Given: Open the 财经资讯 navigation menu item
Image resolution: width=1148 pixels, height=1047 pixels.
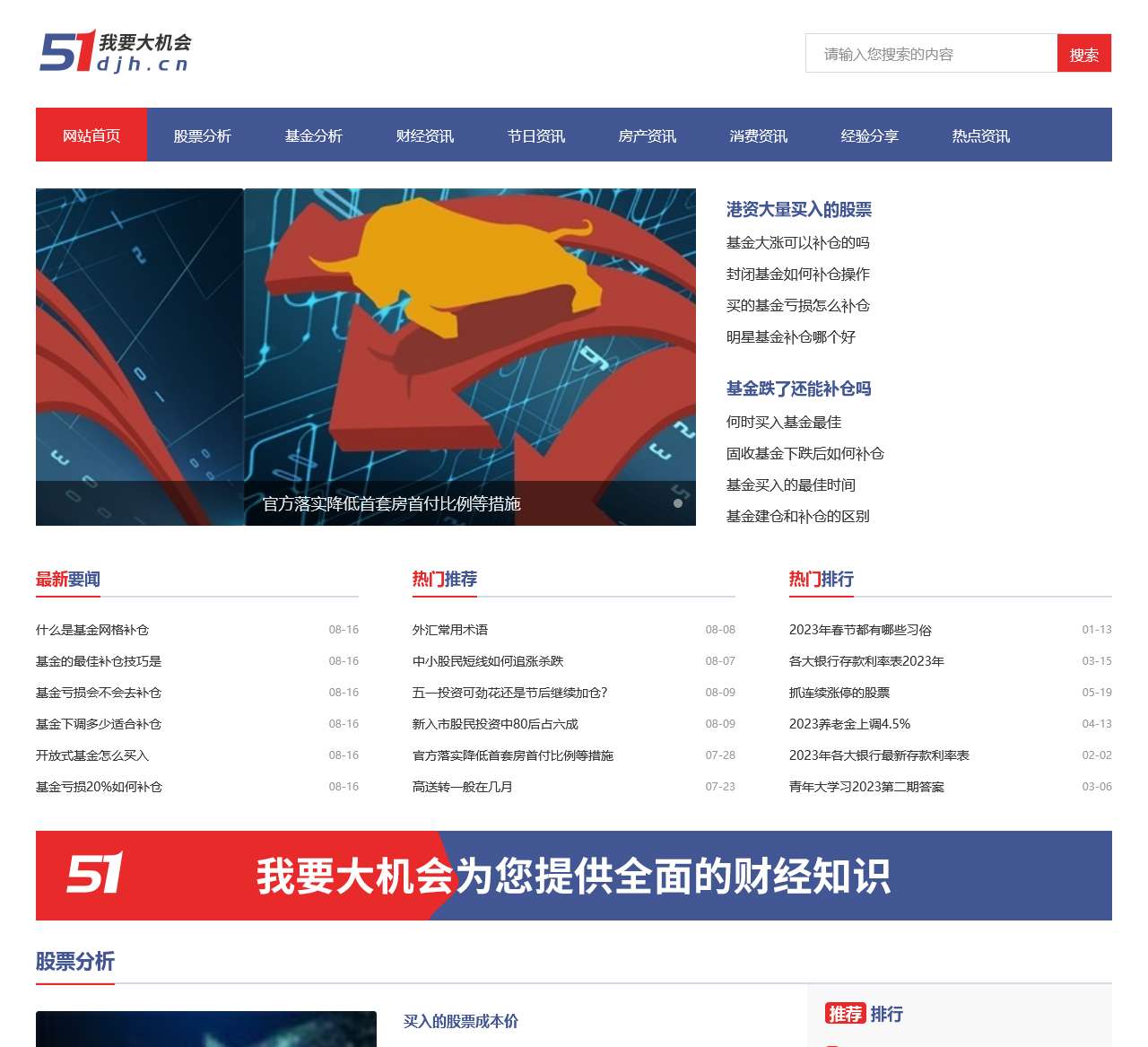Looking at the screenshot, I should pyautogui.click(x=424, y=135).
